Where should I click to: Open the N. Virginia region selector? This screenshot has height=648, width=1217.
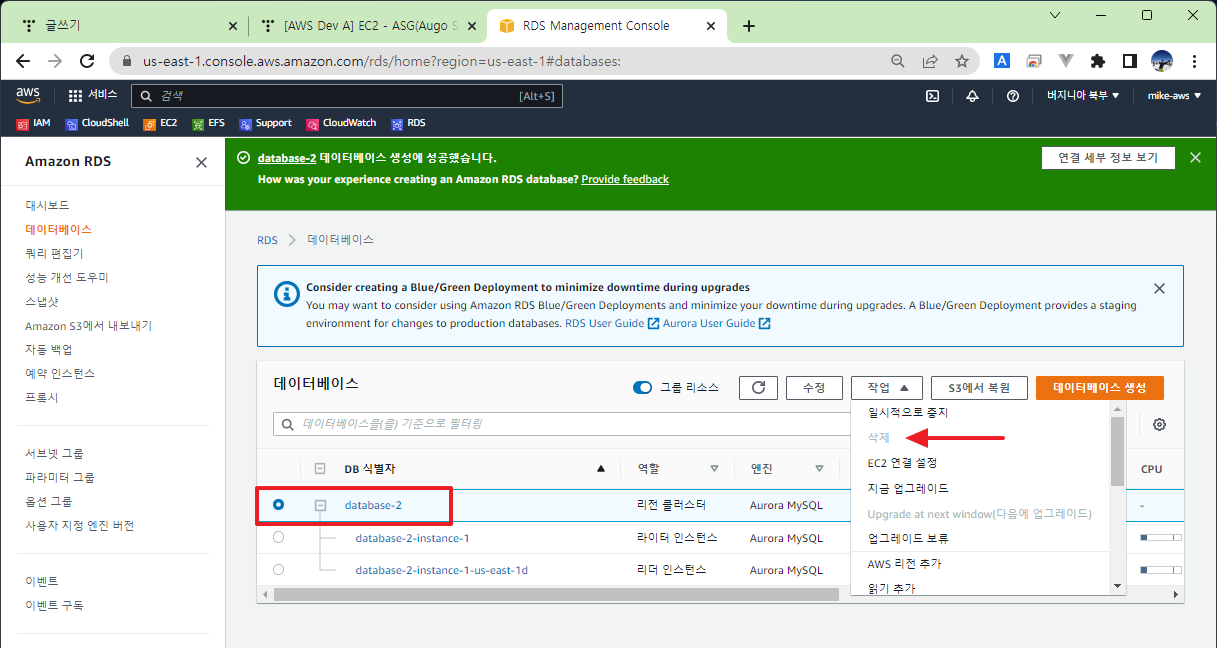1083,96
